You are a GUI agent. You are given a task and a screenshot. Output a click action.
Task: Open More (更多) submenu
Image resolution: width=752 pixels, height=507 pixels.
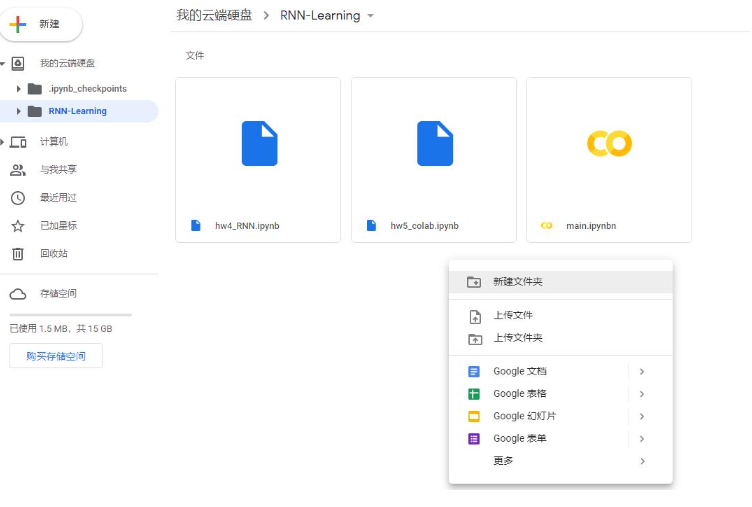(561, 461)
